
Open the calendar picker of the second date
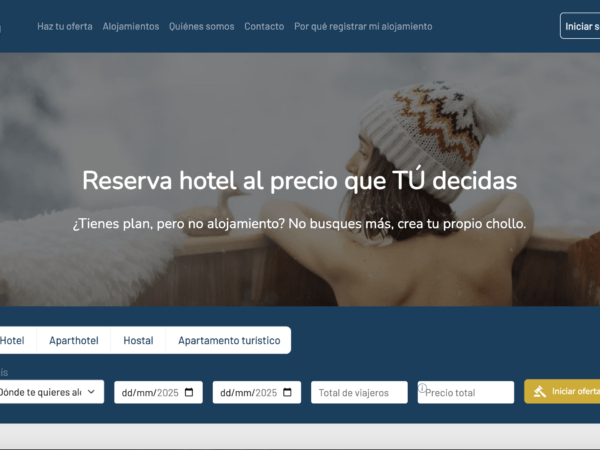[x=287, y=392]
